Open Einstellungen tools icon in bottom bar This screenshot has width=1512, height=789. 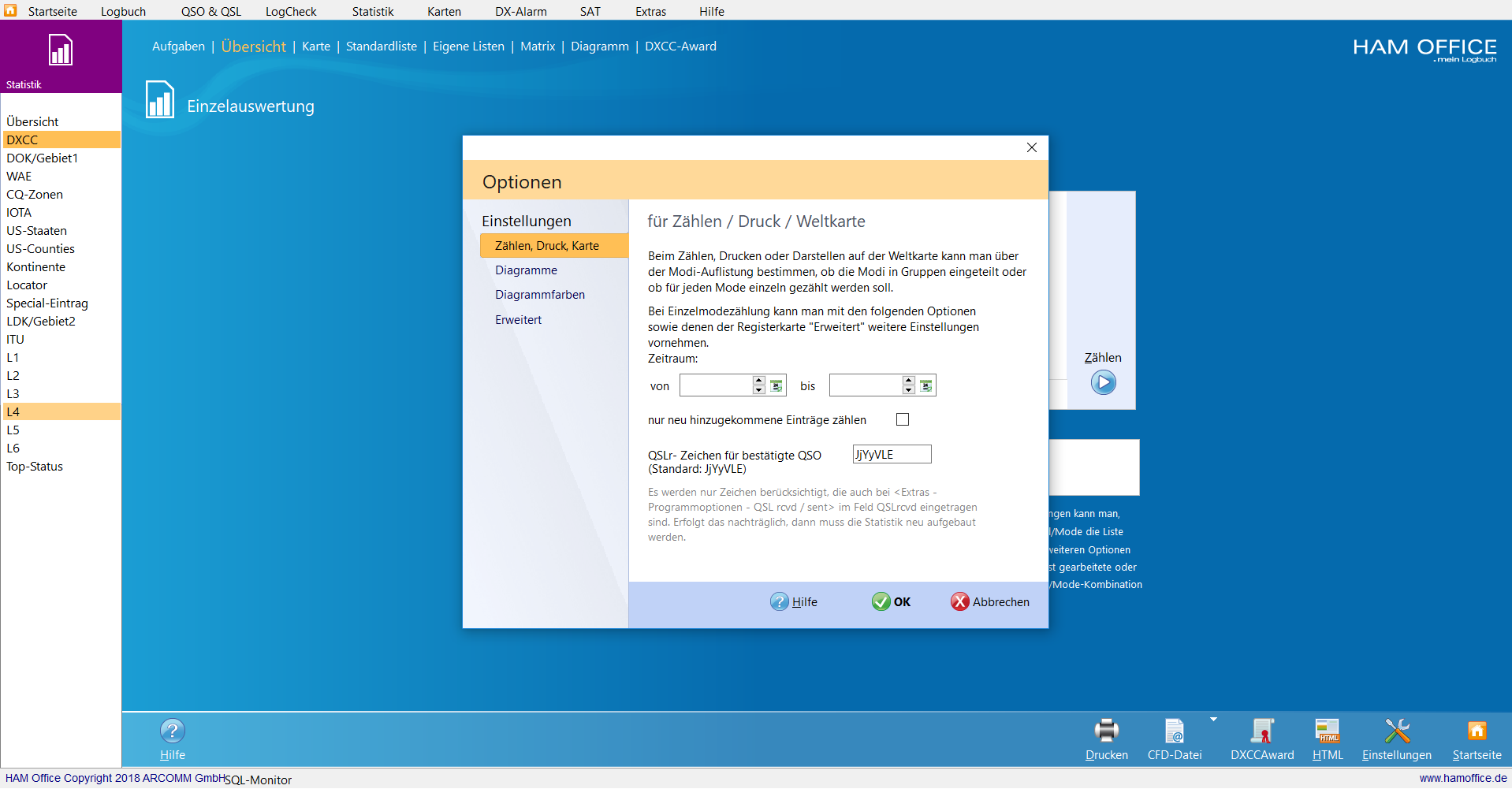coord(1397,731)
